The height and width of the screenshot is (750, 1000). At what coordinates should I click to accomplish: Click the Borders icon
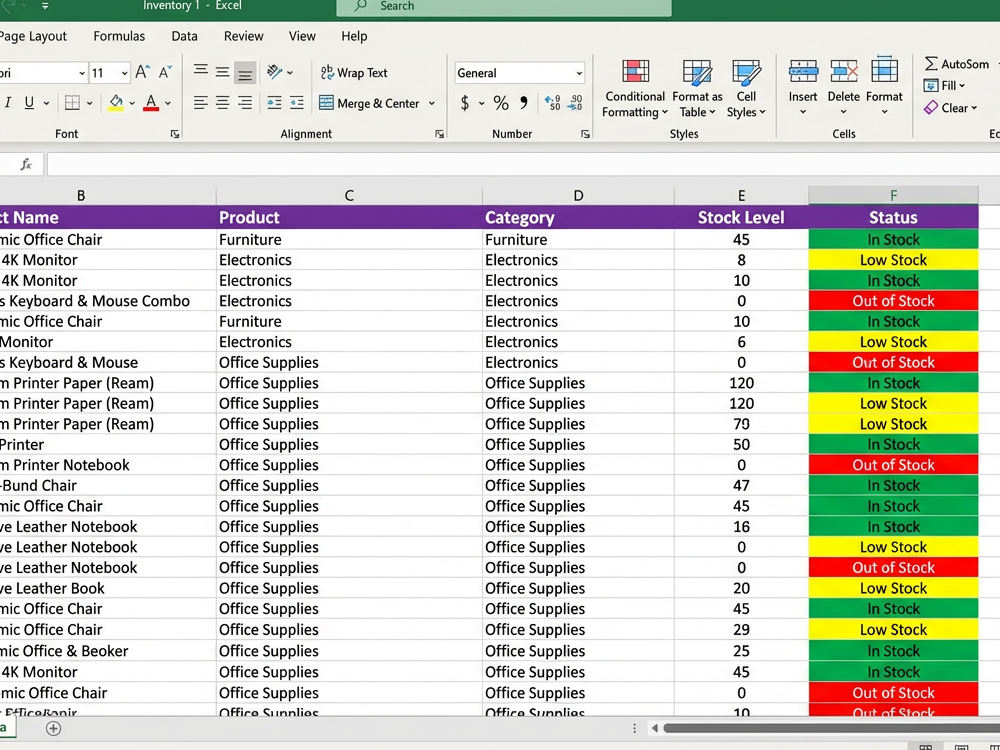coord(72,103)
